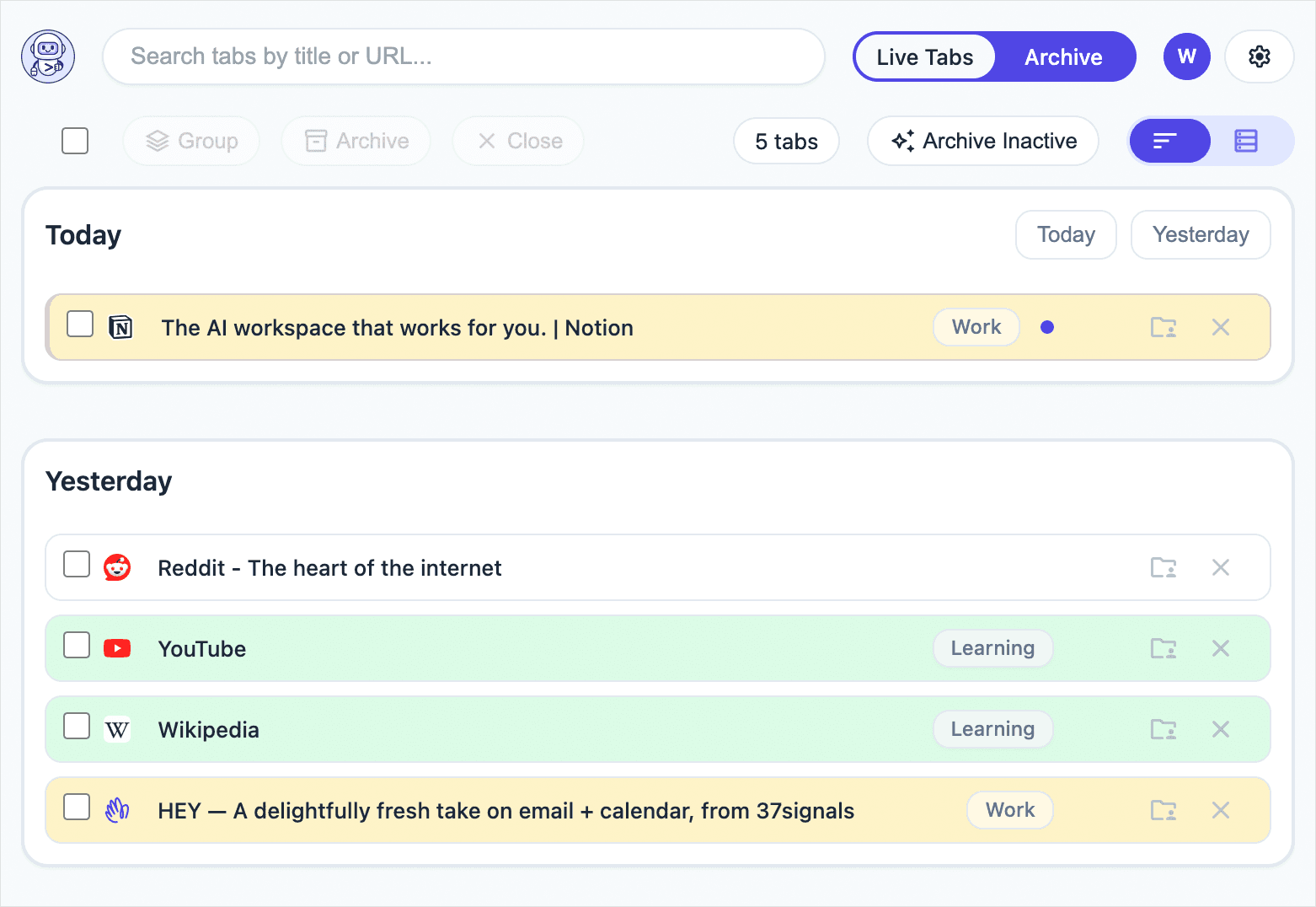Click the blue active dot on Notion row
Image resolution: width=1316 pixels, height=907 pixels.
1047,327
